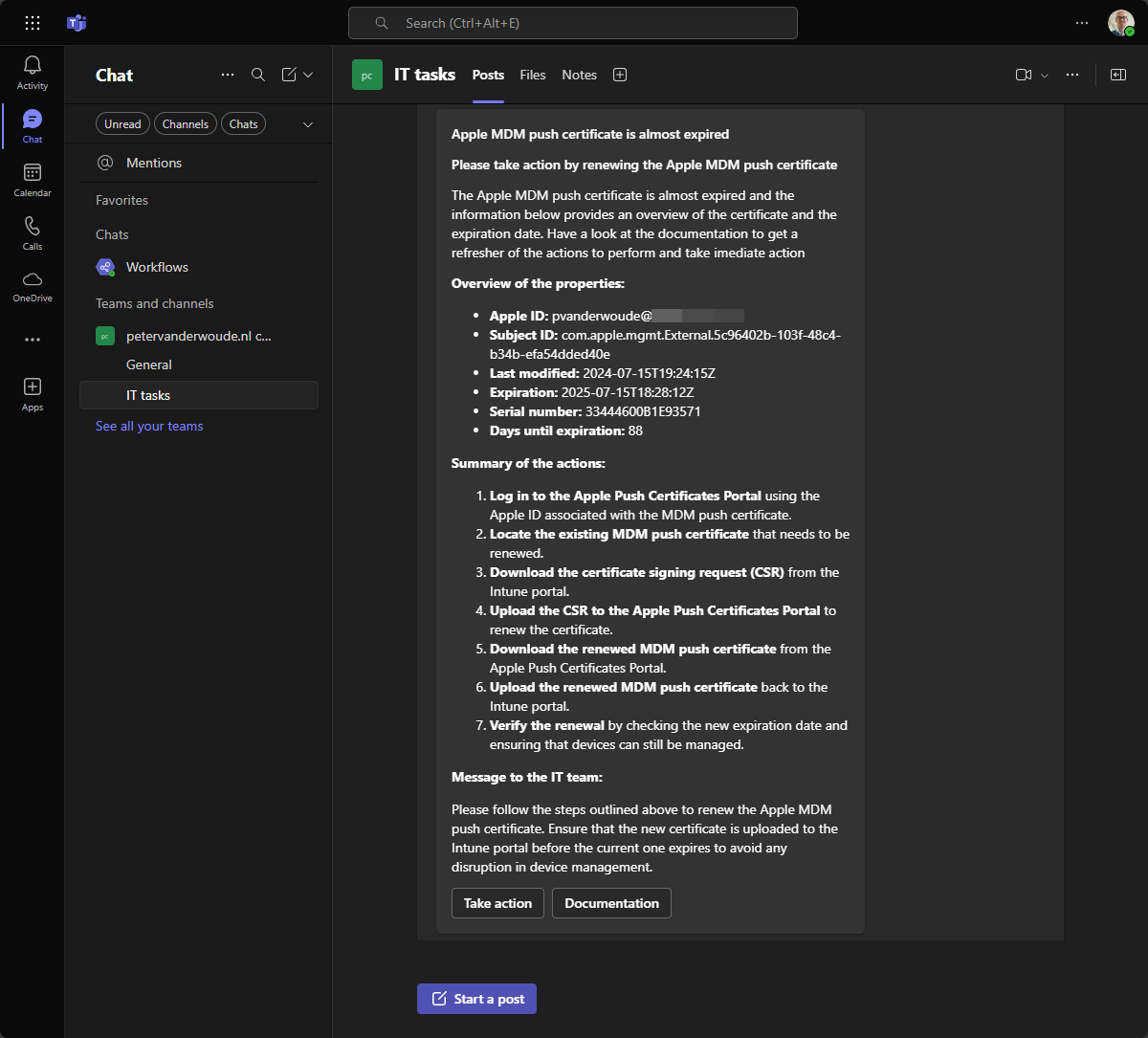Click in the Search box
The width and height of the screenshot is (1148, 1038).
(572, 23)
